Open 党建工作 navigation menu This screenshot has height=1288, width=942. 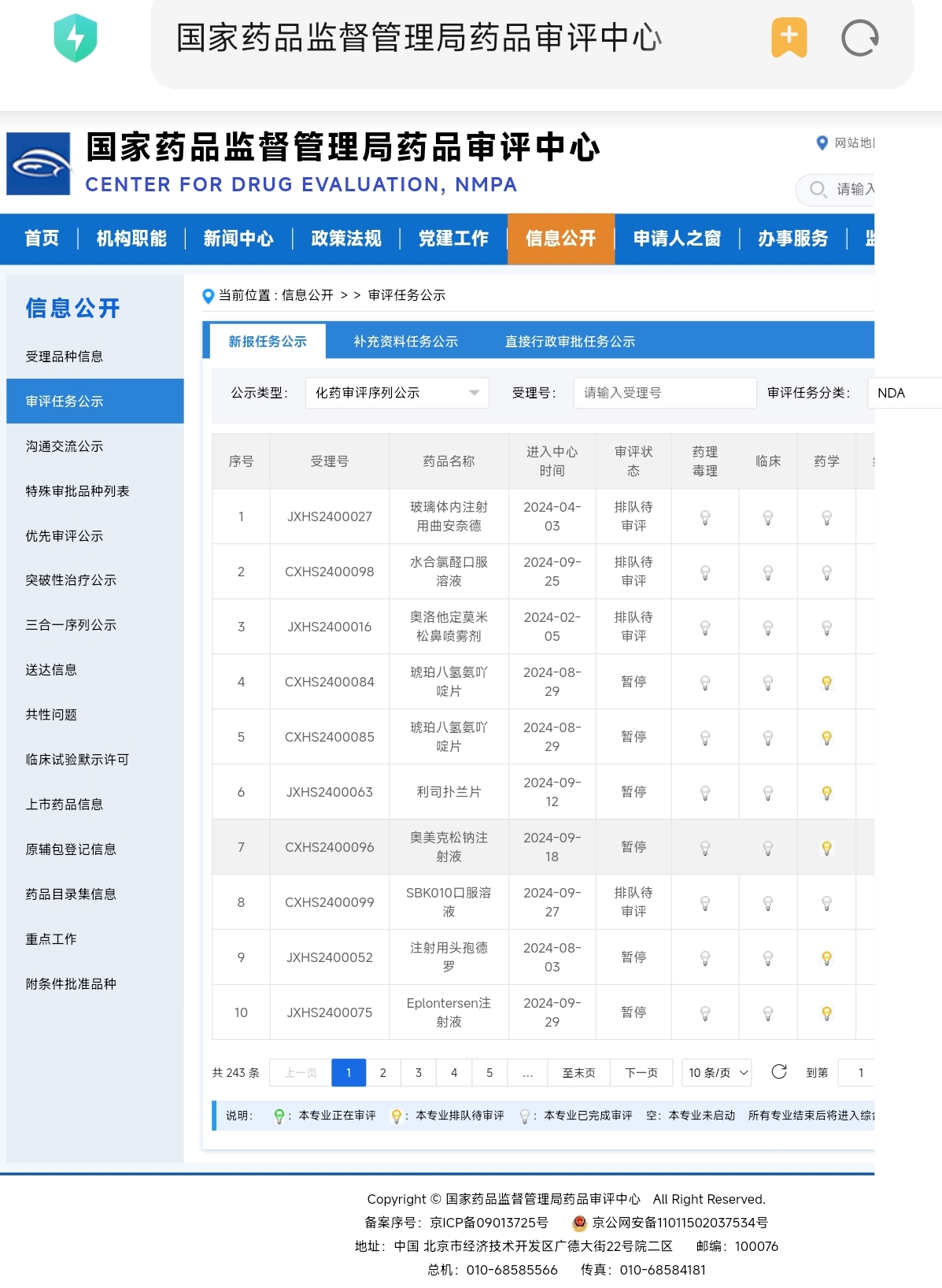pyautogui.click(x=453, y=239)
